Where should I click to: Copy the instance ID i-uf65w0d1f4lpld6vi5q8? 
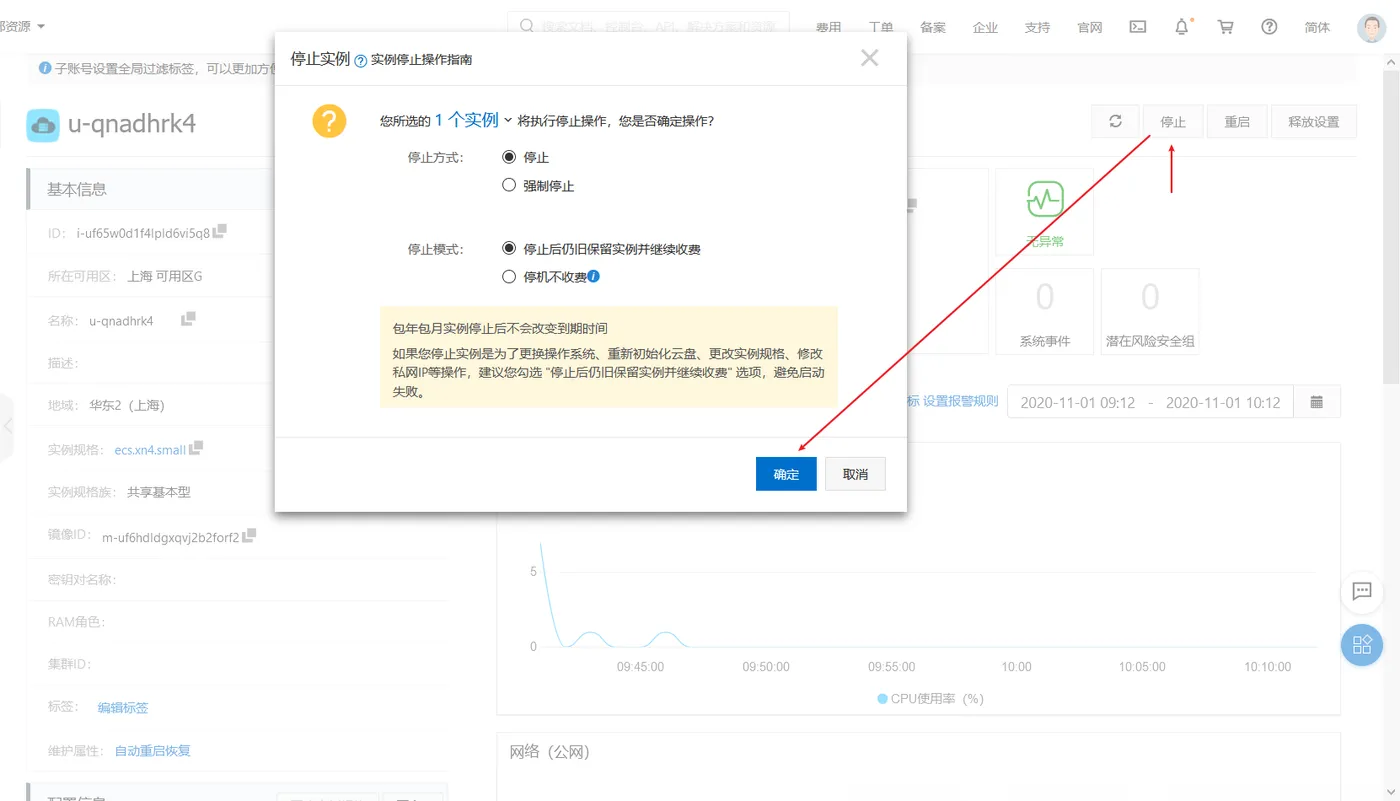[x=220, y=231]
